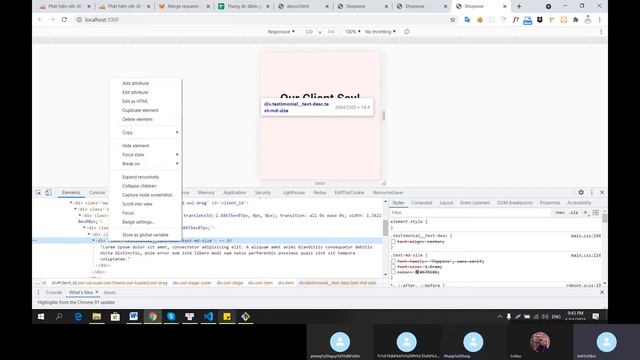Select Add attribute from context menu

point(146,83)
